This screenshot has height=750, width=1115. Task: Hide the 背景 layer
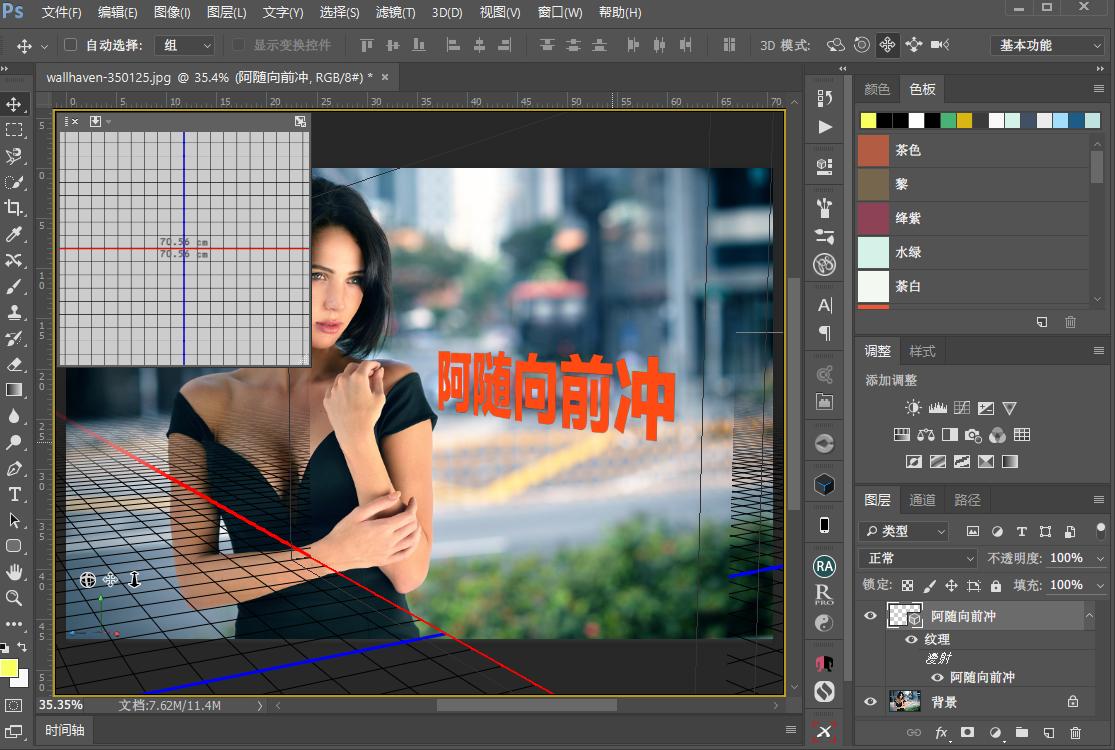[870, 701]
